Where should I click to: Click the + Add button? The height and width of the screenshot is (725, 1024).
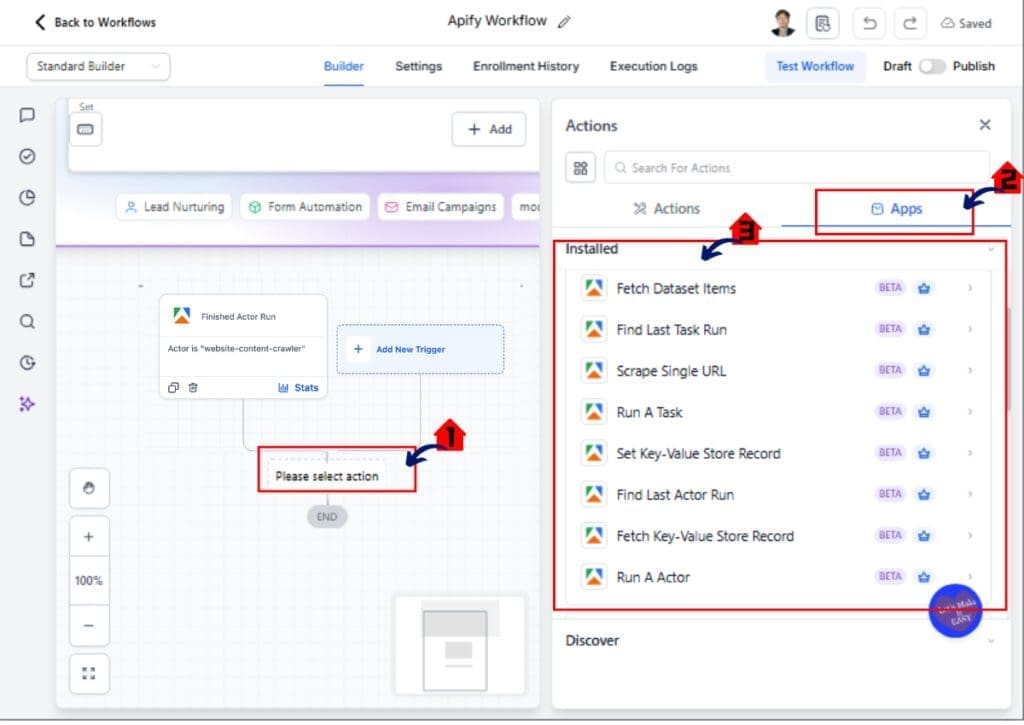pos(489,129)
